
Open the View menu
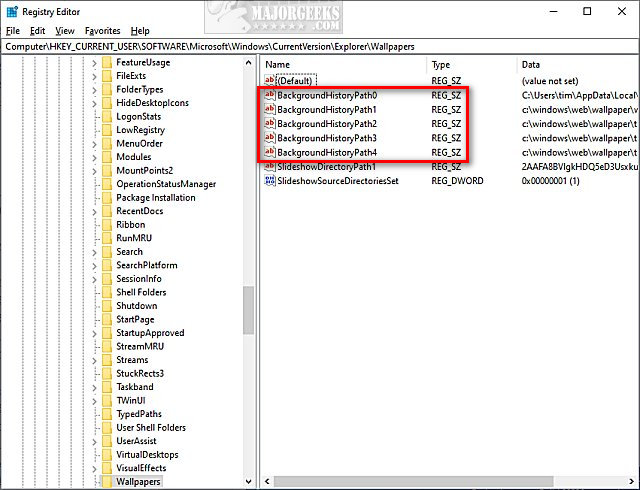tap(65, 31)
